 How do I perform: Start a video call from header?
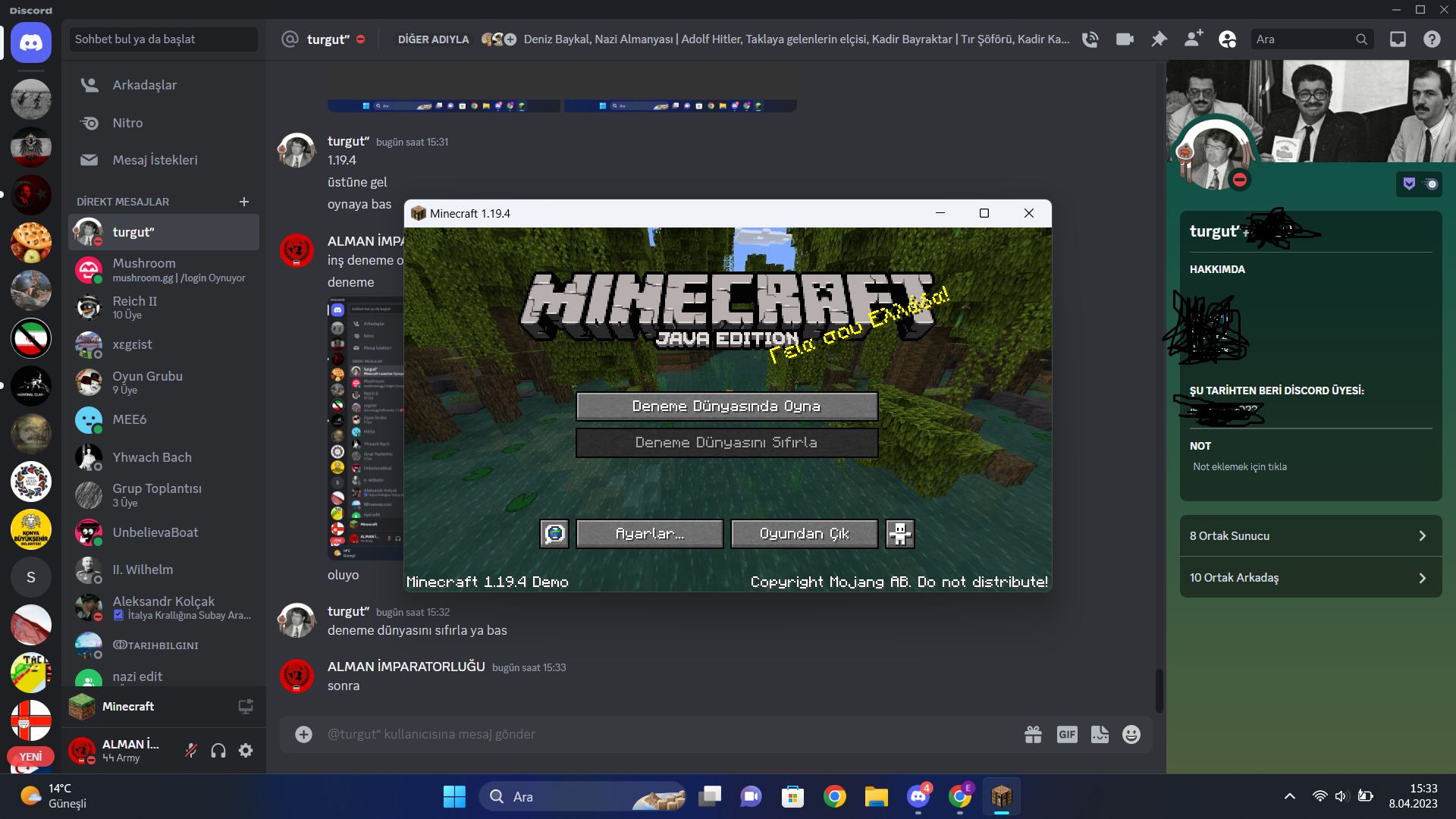[1125, 39]
